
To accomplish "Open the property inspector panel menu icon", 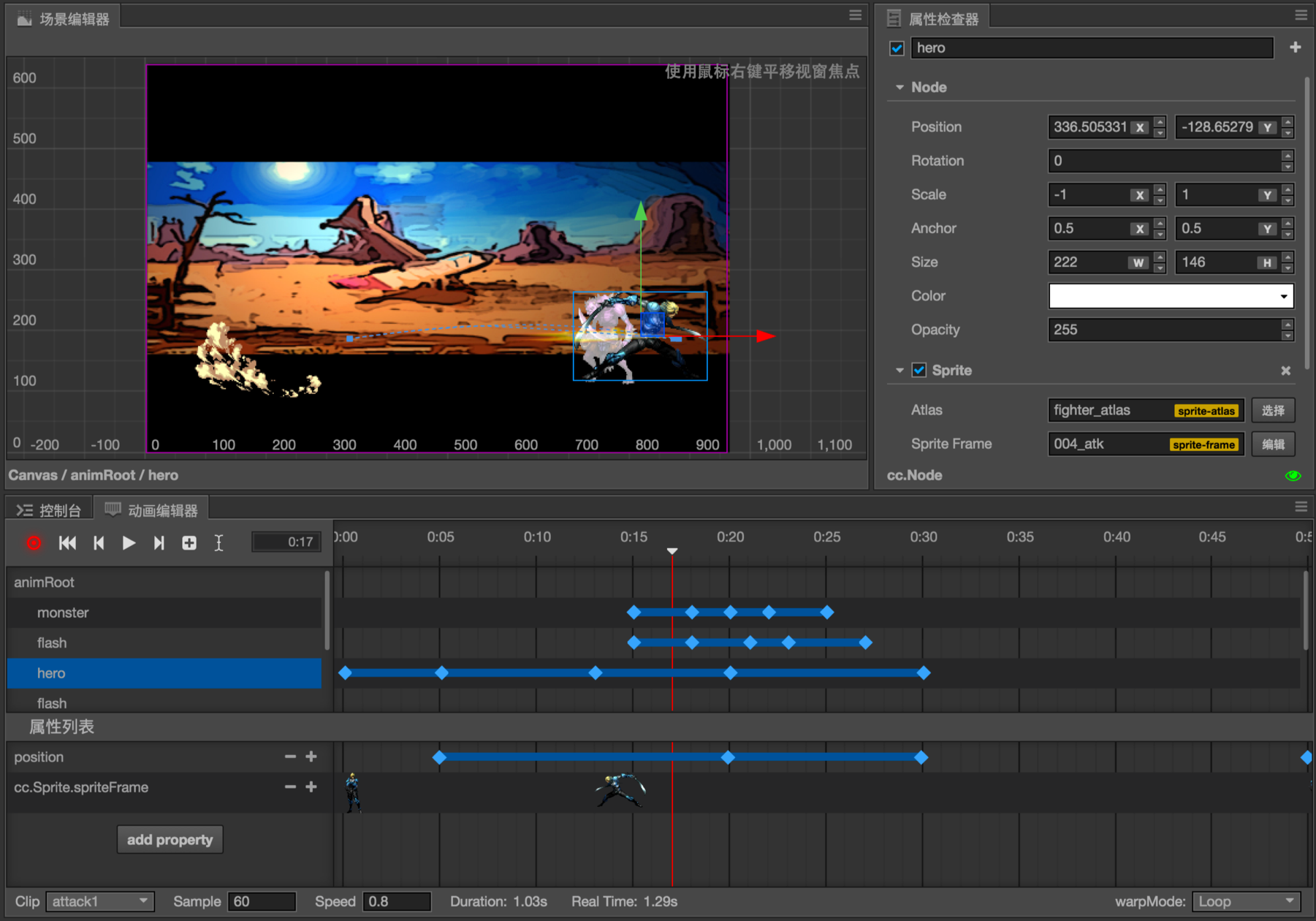I will (x=1301, y=15).
